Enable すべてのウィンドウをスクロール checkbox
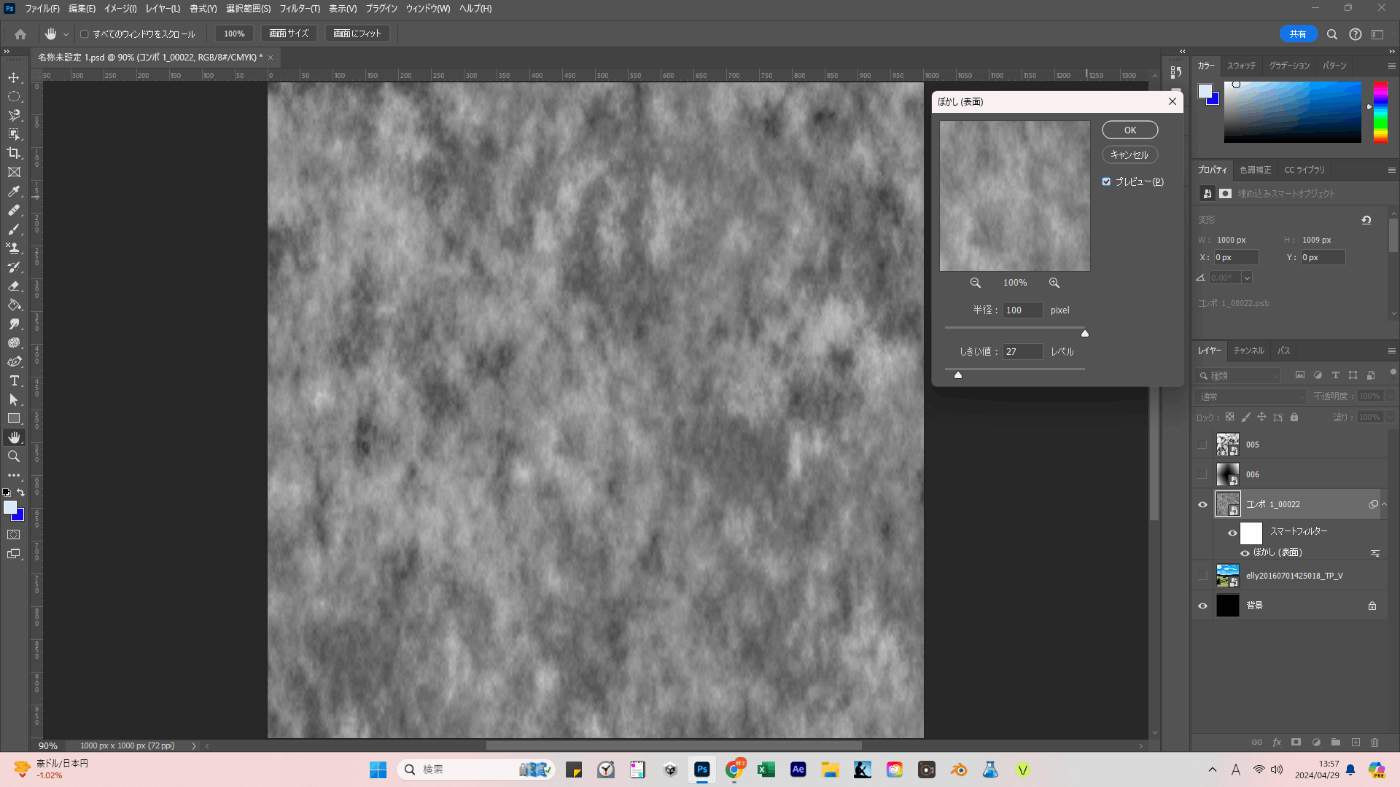 pos(84,34)
